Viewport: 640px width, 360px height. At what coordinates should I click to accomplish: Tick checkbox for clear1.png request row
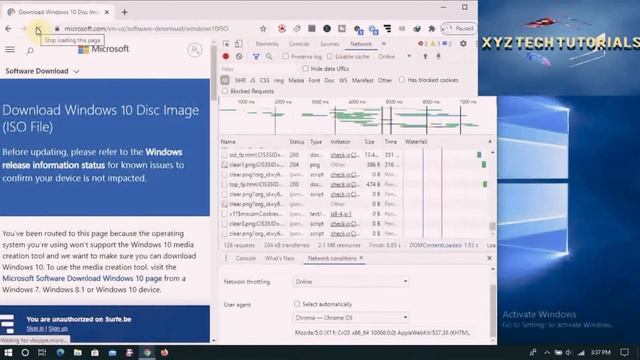(224, 164)
